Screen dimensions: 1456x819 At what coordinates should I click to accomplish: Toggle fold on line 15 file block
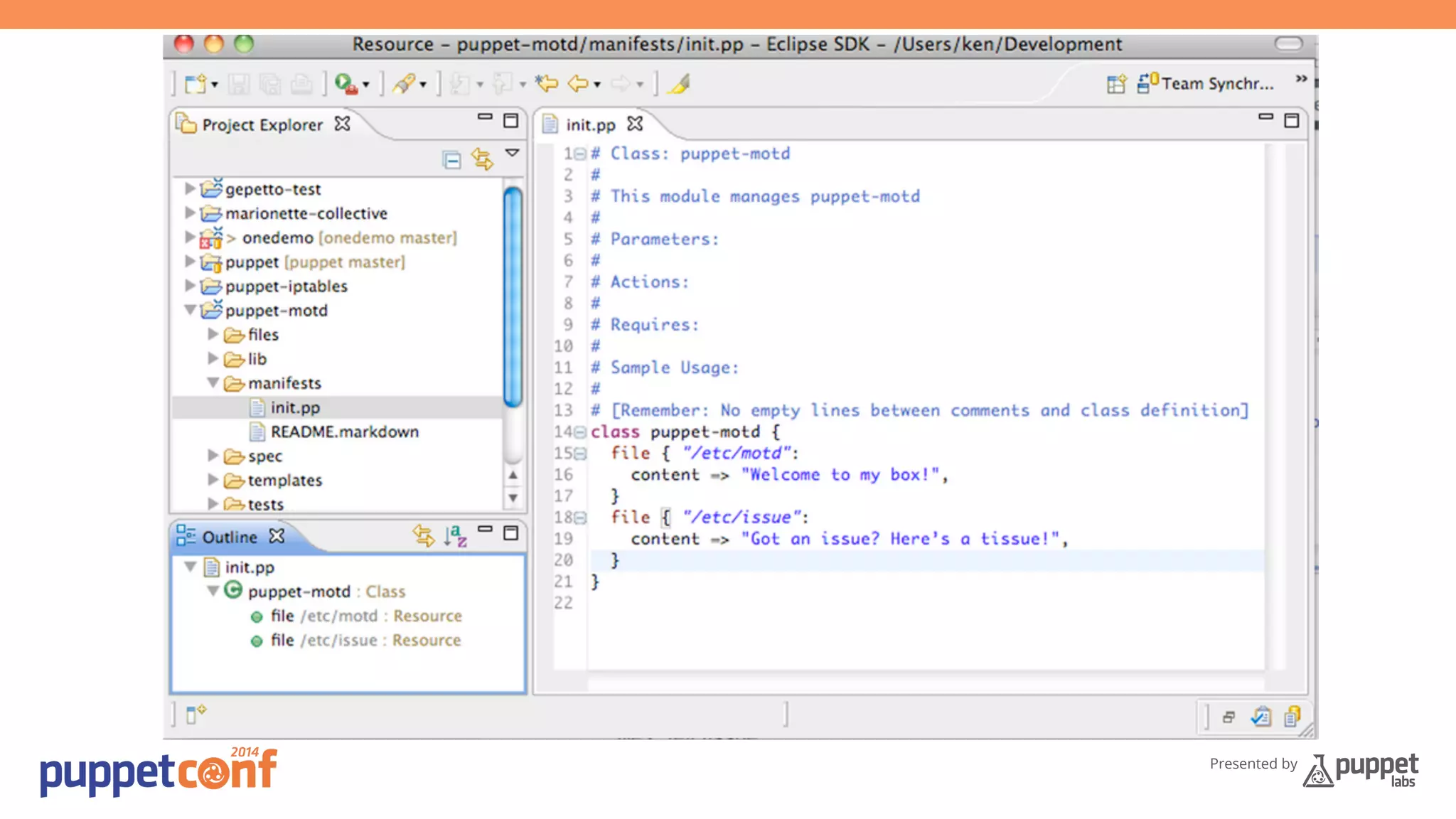[581, 454]
